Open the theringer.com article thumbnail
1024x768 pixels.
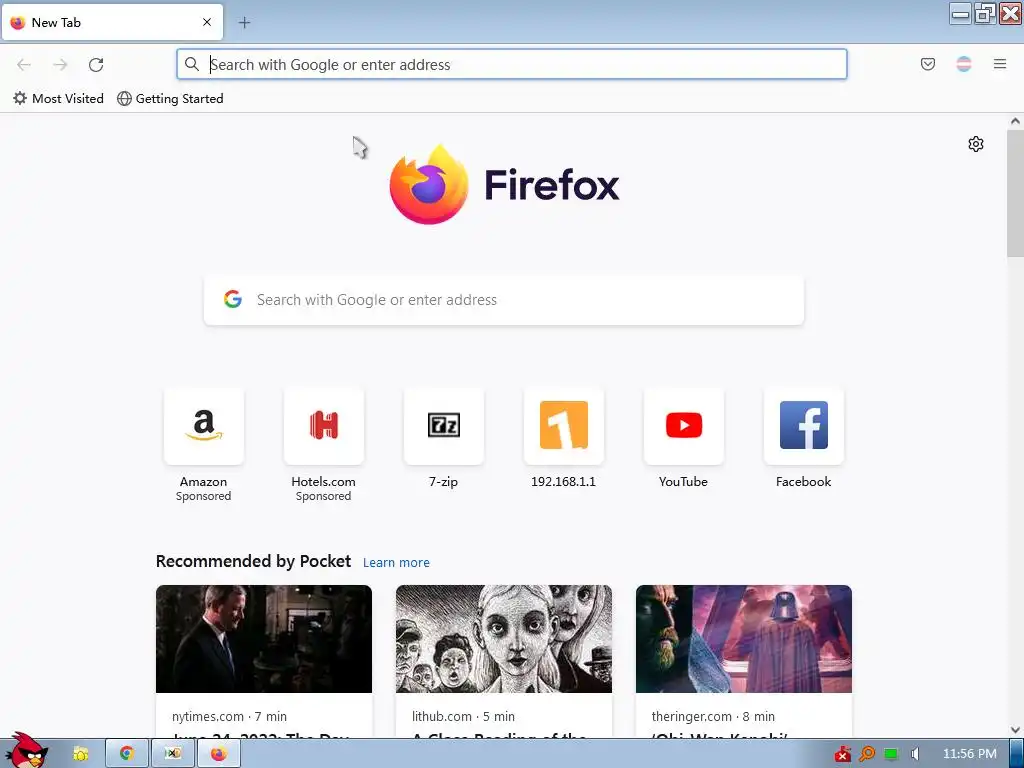point(744,639)
